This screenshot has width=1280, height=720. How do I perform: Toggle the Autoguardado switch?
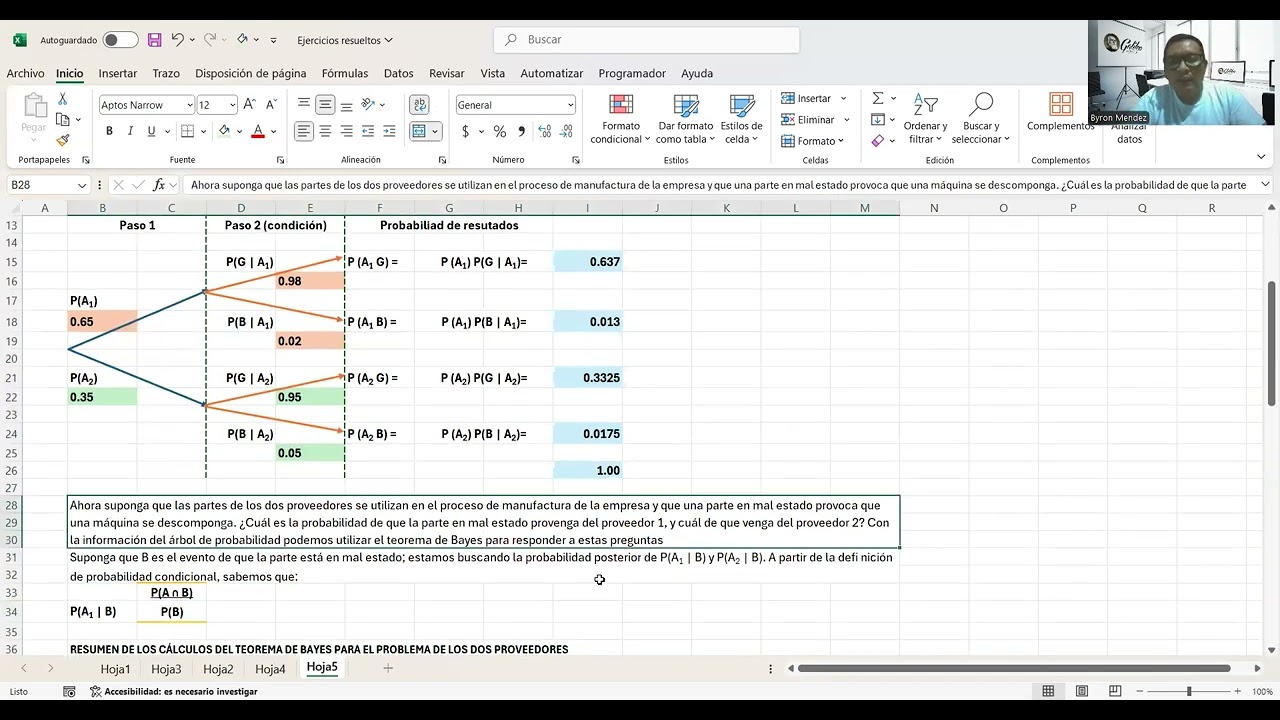[x=120, y=40]
